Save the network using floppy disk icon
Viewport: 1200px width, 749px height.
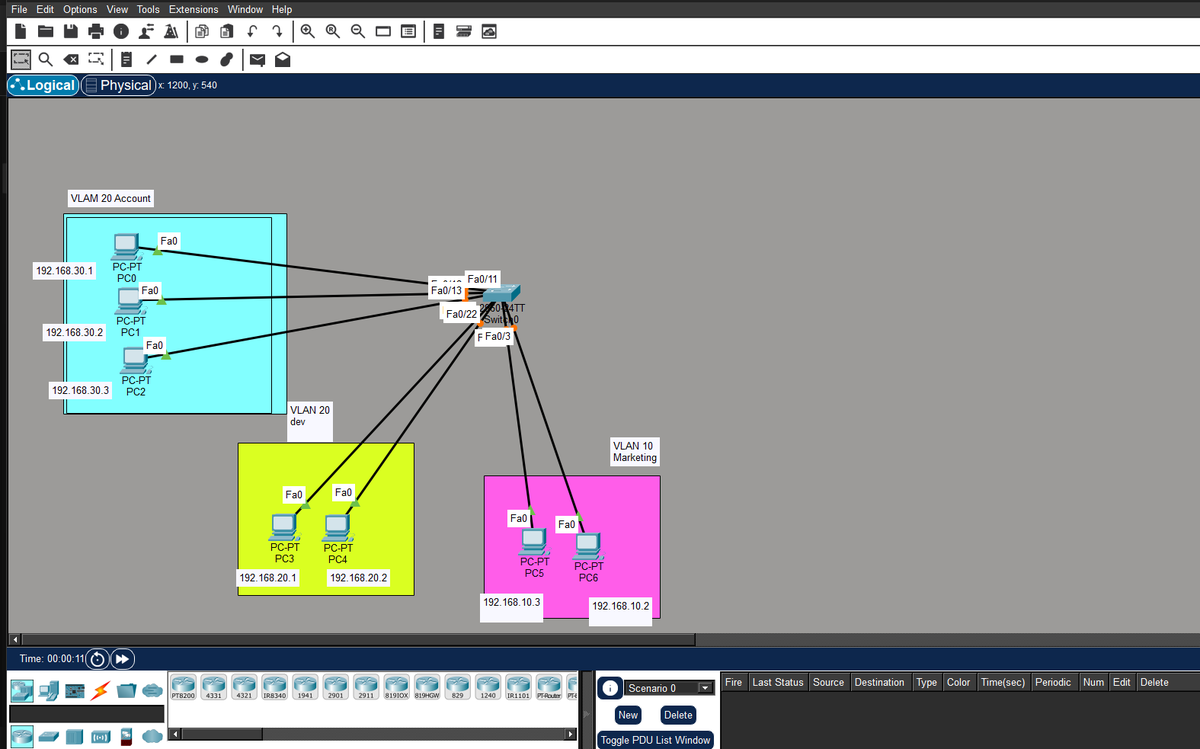[x=70, y=32]
